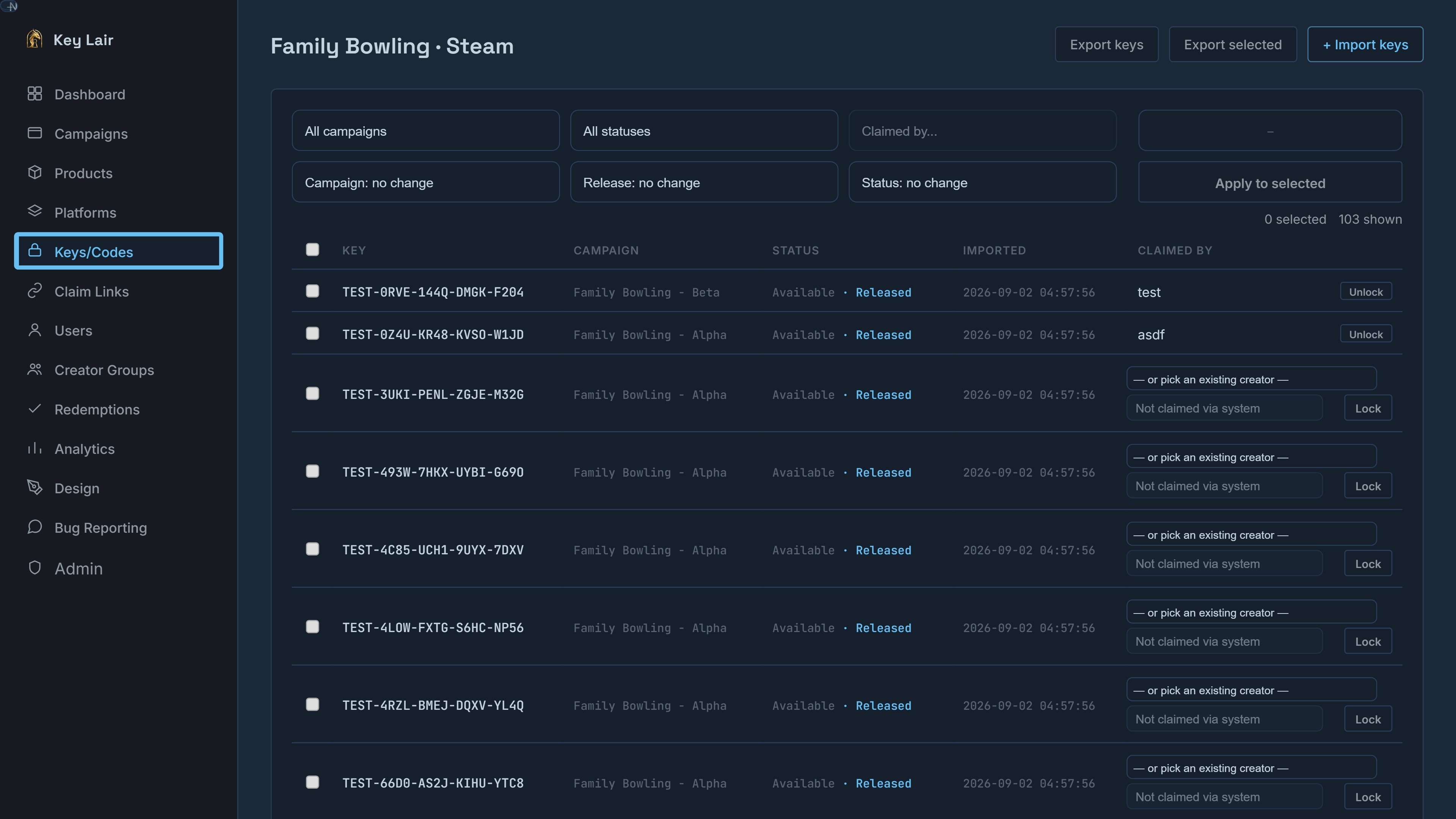Open creator picker for TEST-4LOW-FXTG-S6HC-NP56

point(1251,612)
